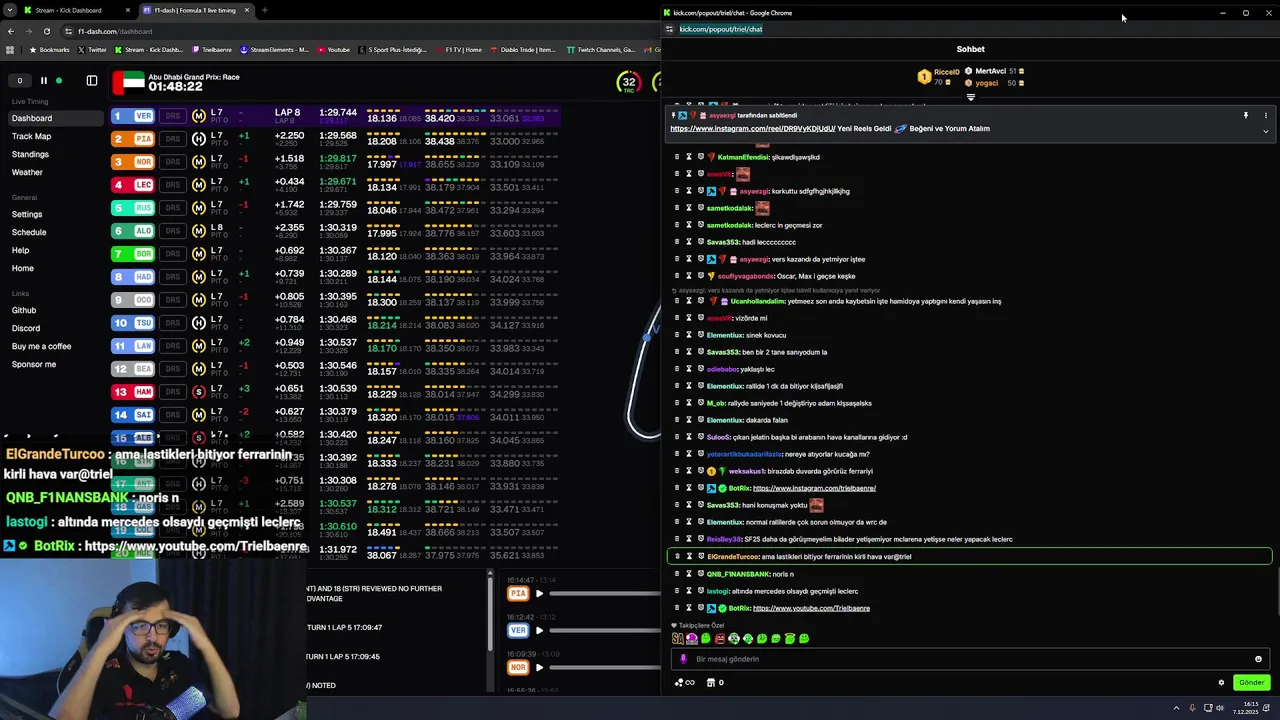
Task: Delete the QNB_F1NANSBANK 'noris n' message
Action: [677, 574]
